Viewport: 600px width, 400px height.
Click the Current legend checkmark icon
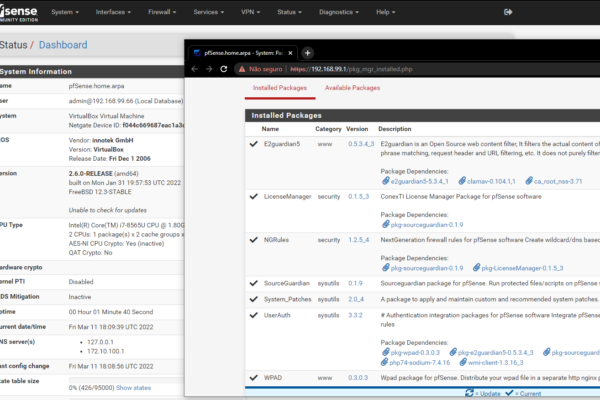point(509,393)
